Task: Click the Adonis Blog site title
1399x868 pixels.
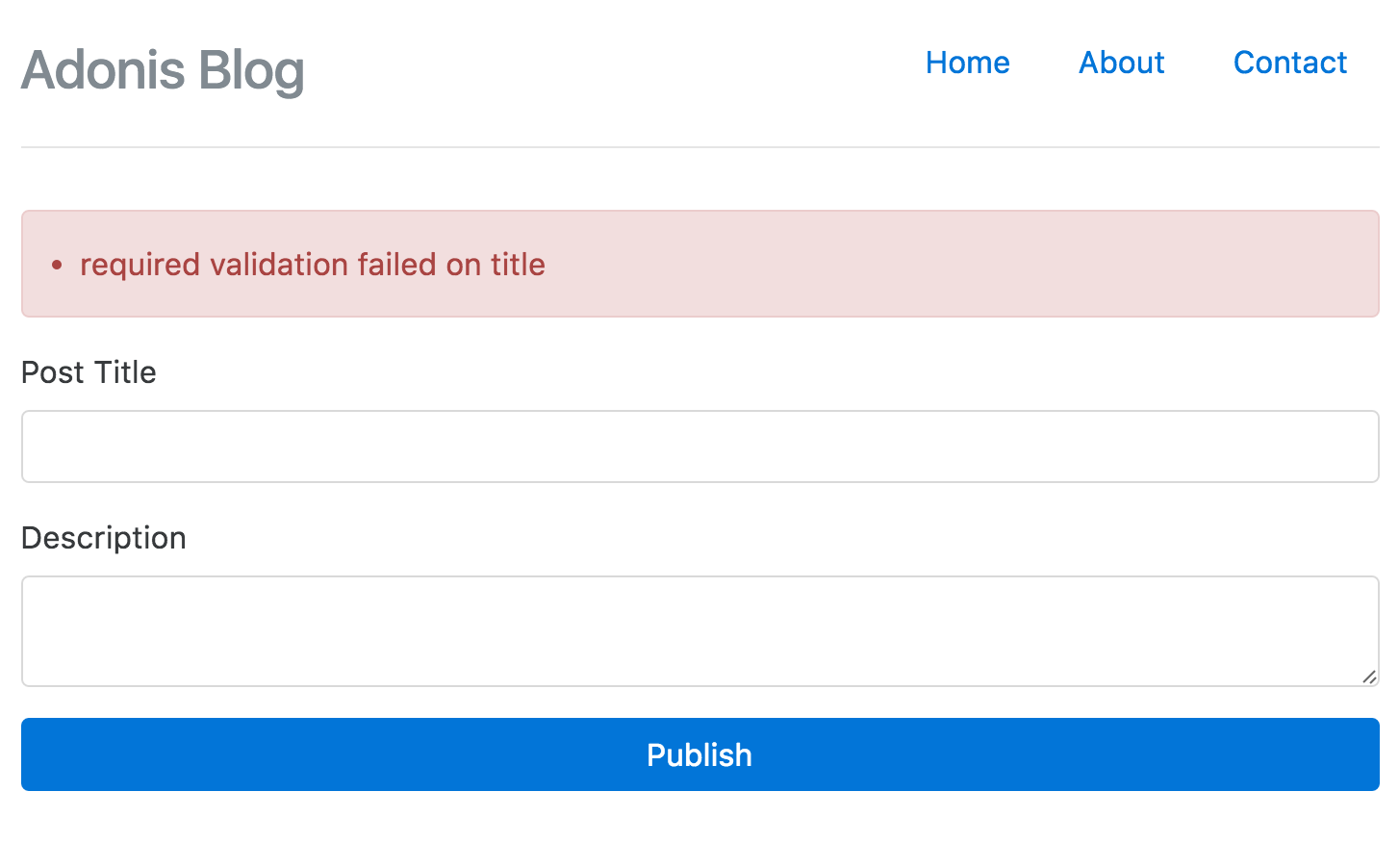Action: pos(163,70)
